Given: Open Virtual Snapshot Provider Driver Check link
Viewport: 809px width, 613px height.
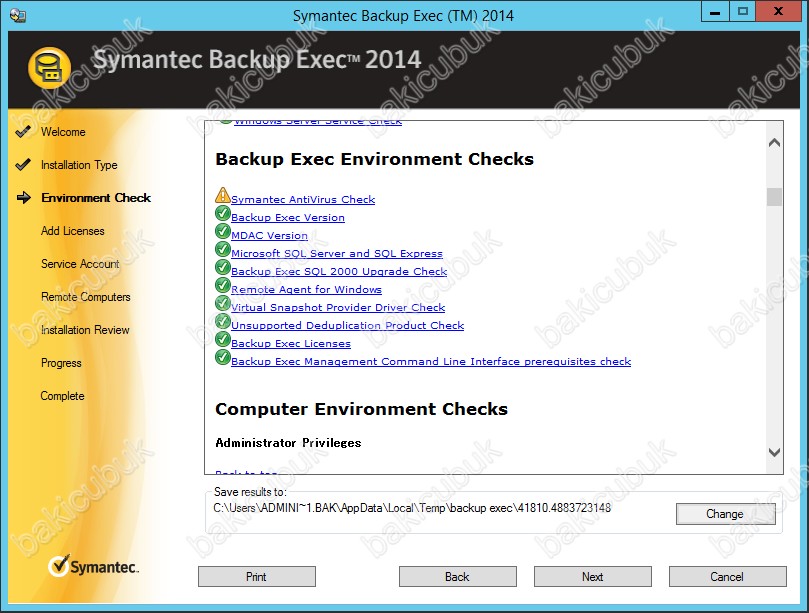Looking at the screenshot, I should 338,308.
